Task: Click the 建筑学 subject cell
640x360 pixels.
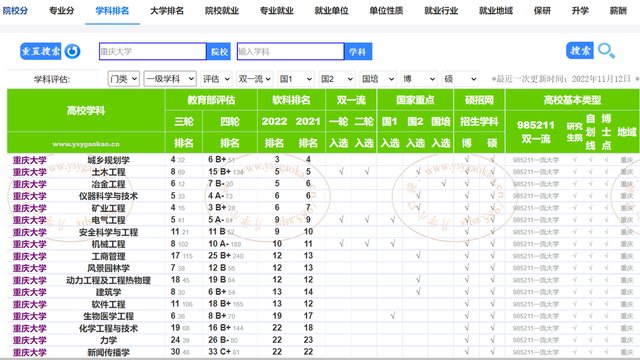Action: click(x=108, y=292)
